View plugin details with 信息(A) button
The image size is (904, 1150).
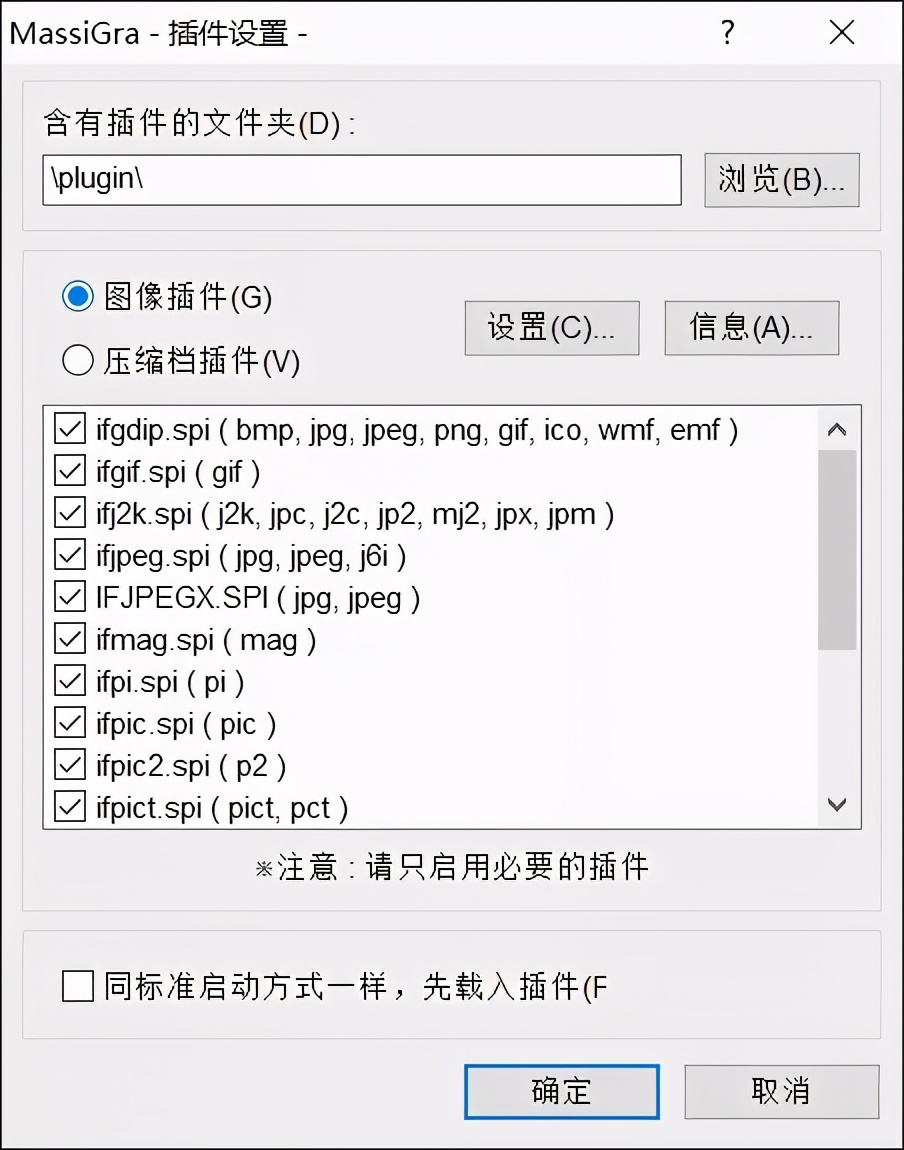[751, 328]
